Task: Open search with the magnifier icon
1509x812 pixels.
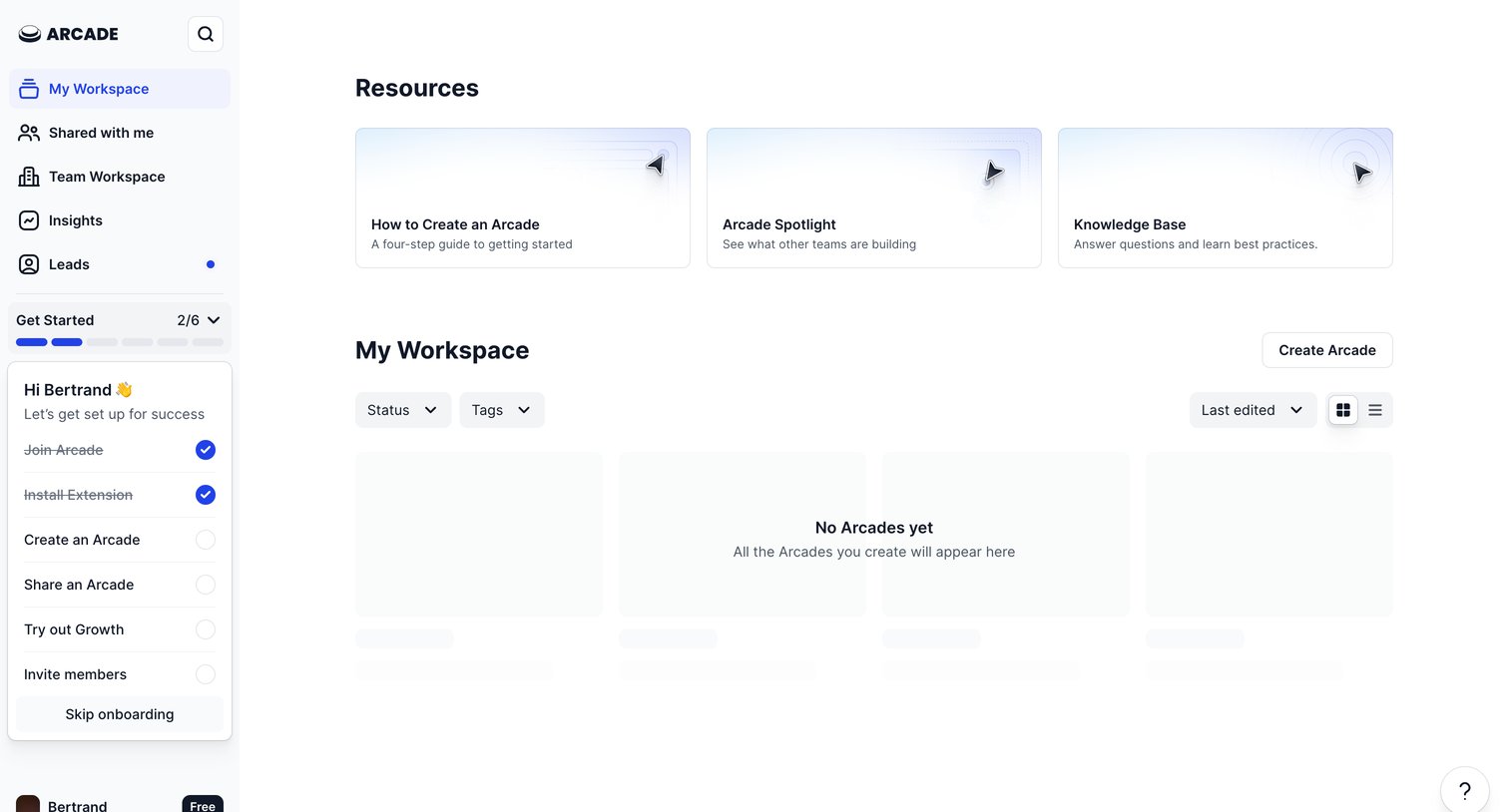Action: point(206,34)
